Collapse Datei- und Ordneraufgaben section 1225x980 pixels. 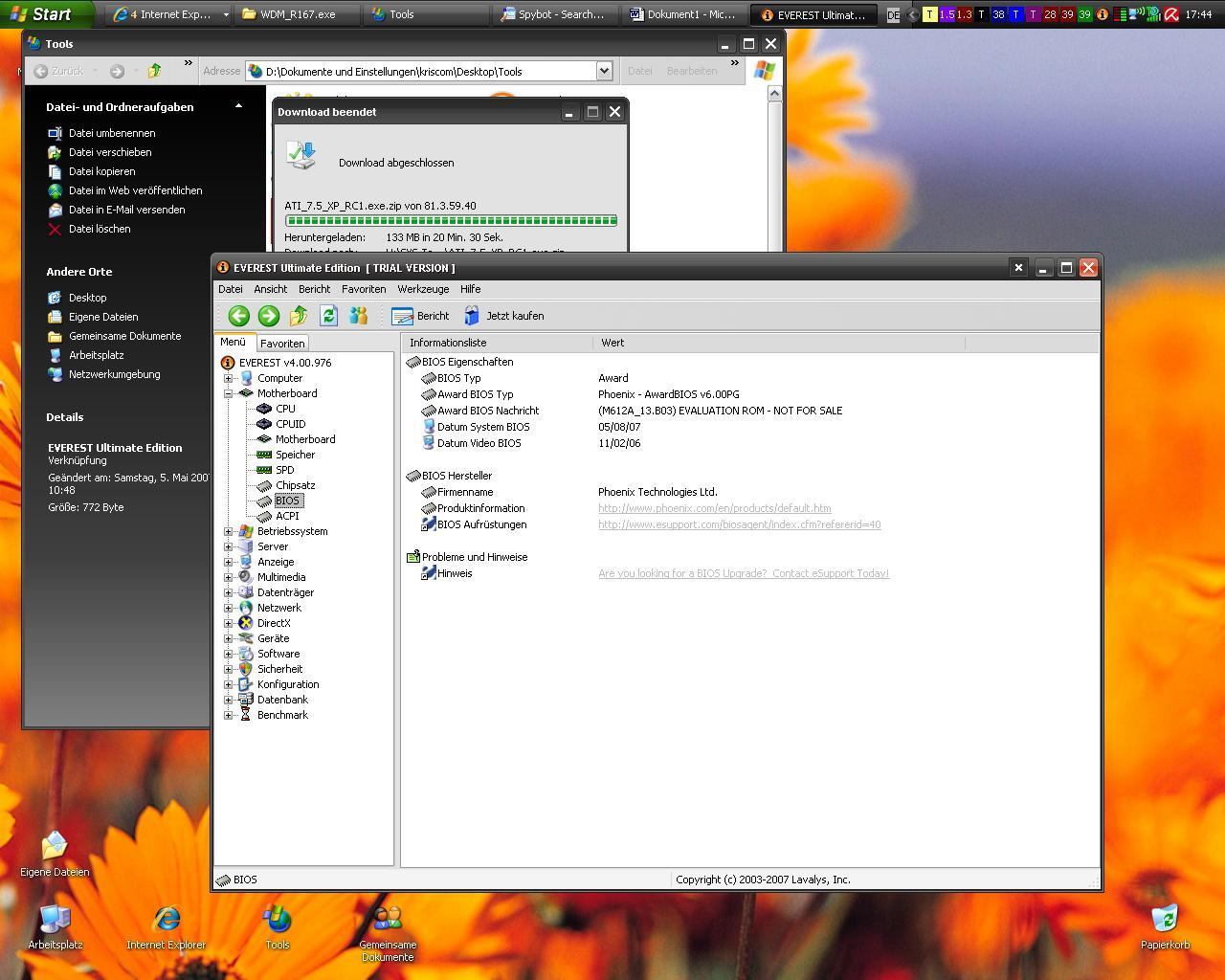click(x=238, y=106)
